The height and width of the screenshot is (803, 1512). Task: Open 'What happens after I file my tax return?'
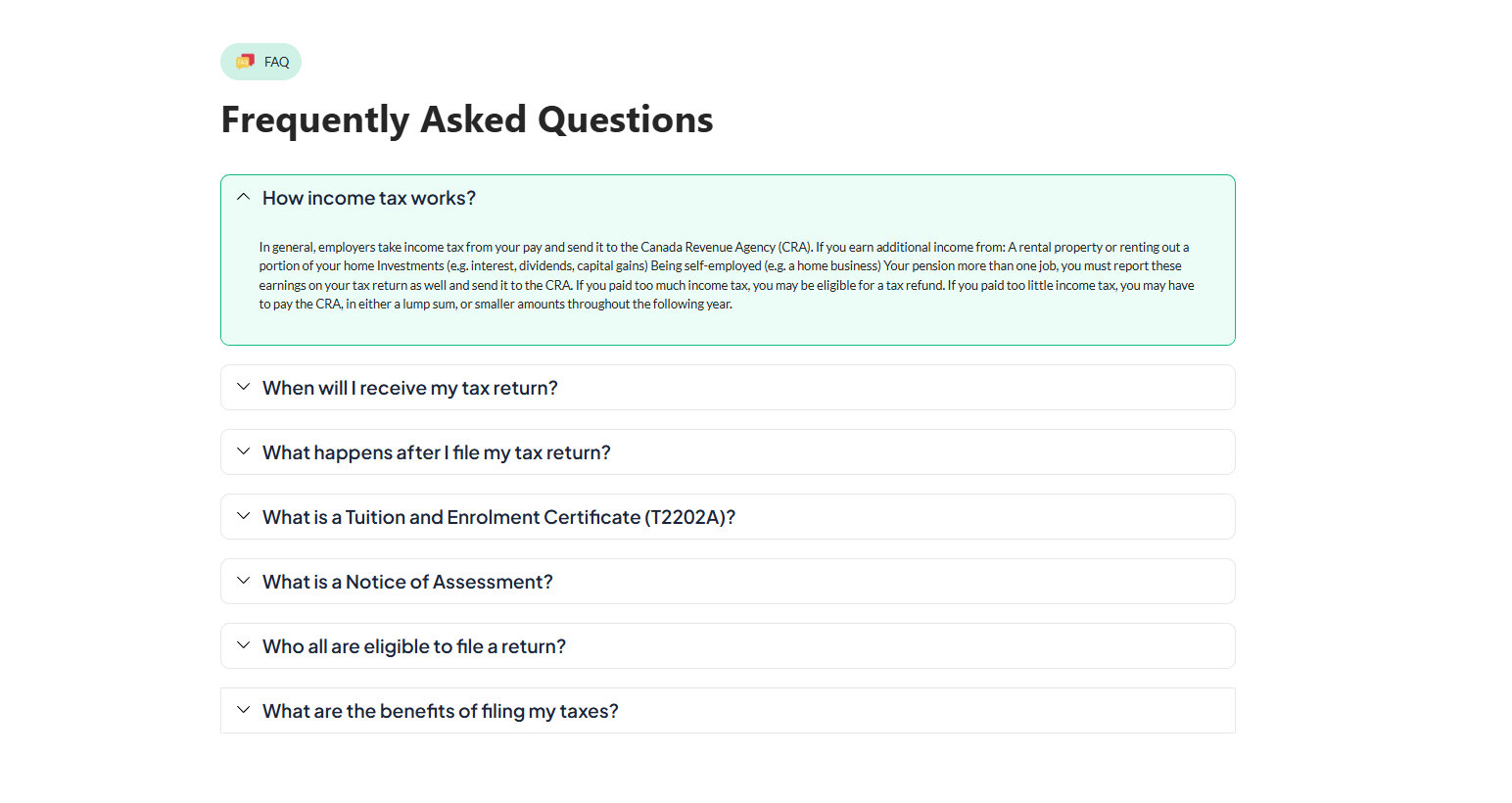pos(437,452)
